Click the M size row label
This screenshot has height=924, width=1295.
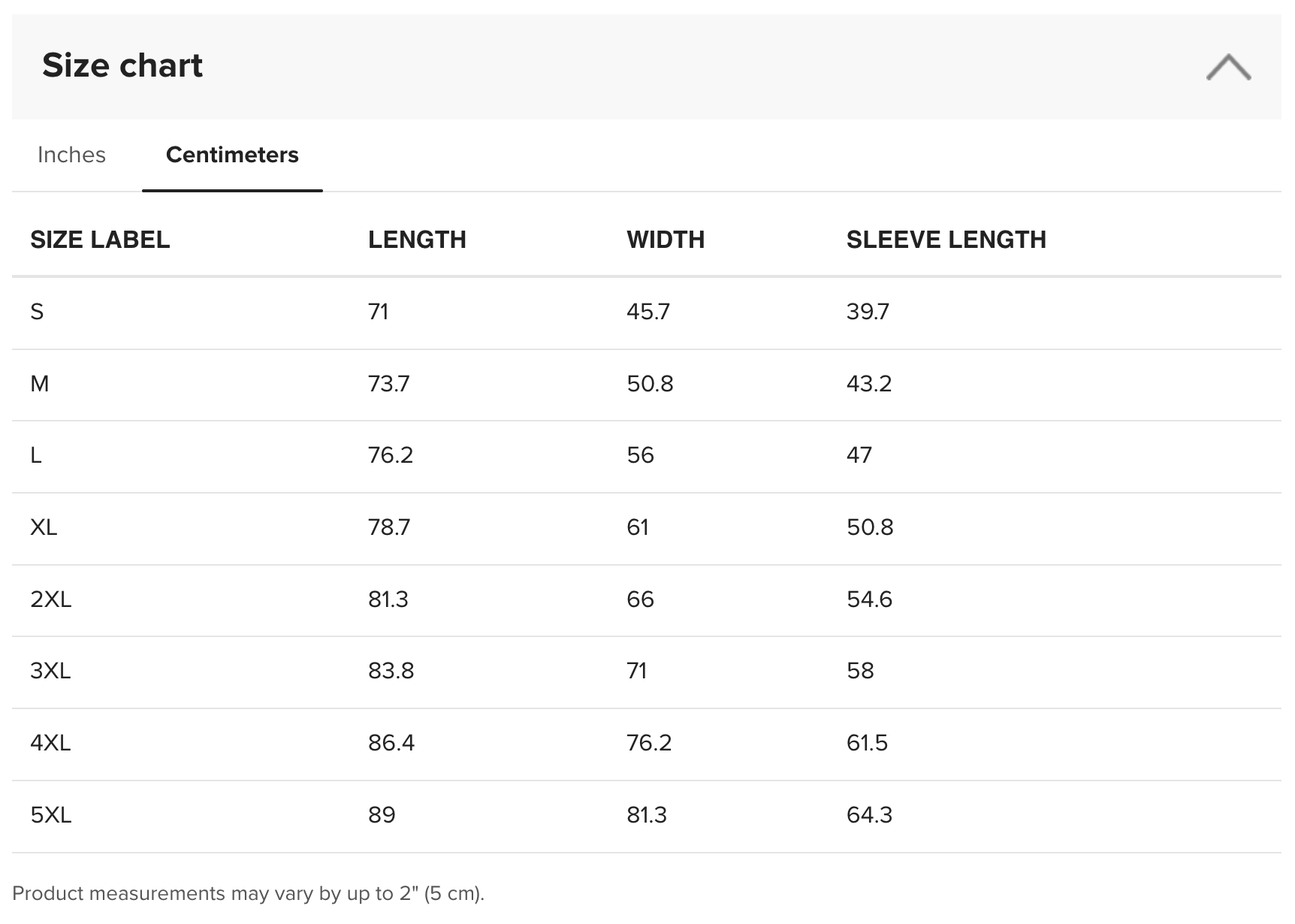pyautogui.click(x=40, y=384)
